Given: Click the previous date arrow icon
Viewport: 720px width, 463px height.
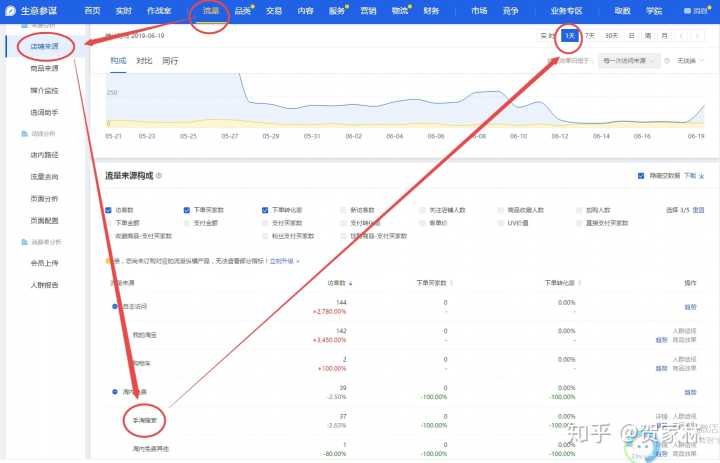Looking at the screenshot, I should 682,35.
